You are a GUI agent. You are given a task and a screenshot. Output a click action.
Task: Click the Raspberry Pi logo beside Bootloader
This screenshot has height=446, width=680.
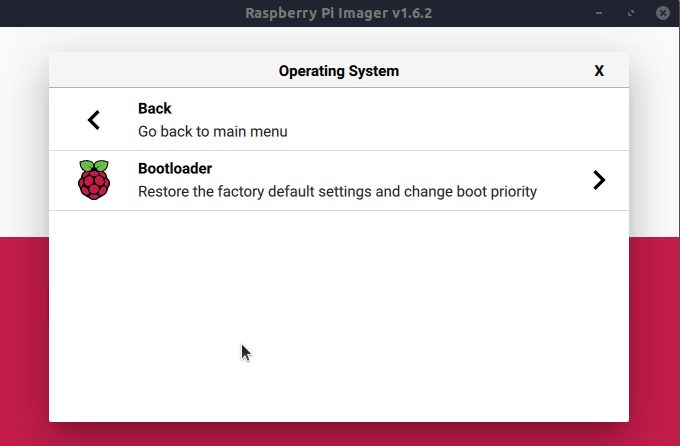pyautogui.click(x=94, y=180)
